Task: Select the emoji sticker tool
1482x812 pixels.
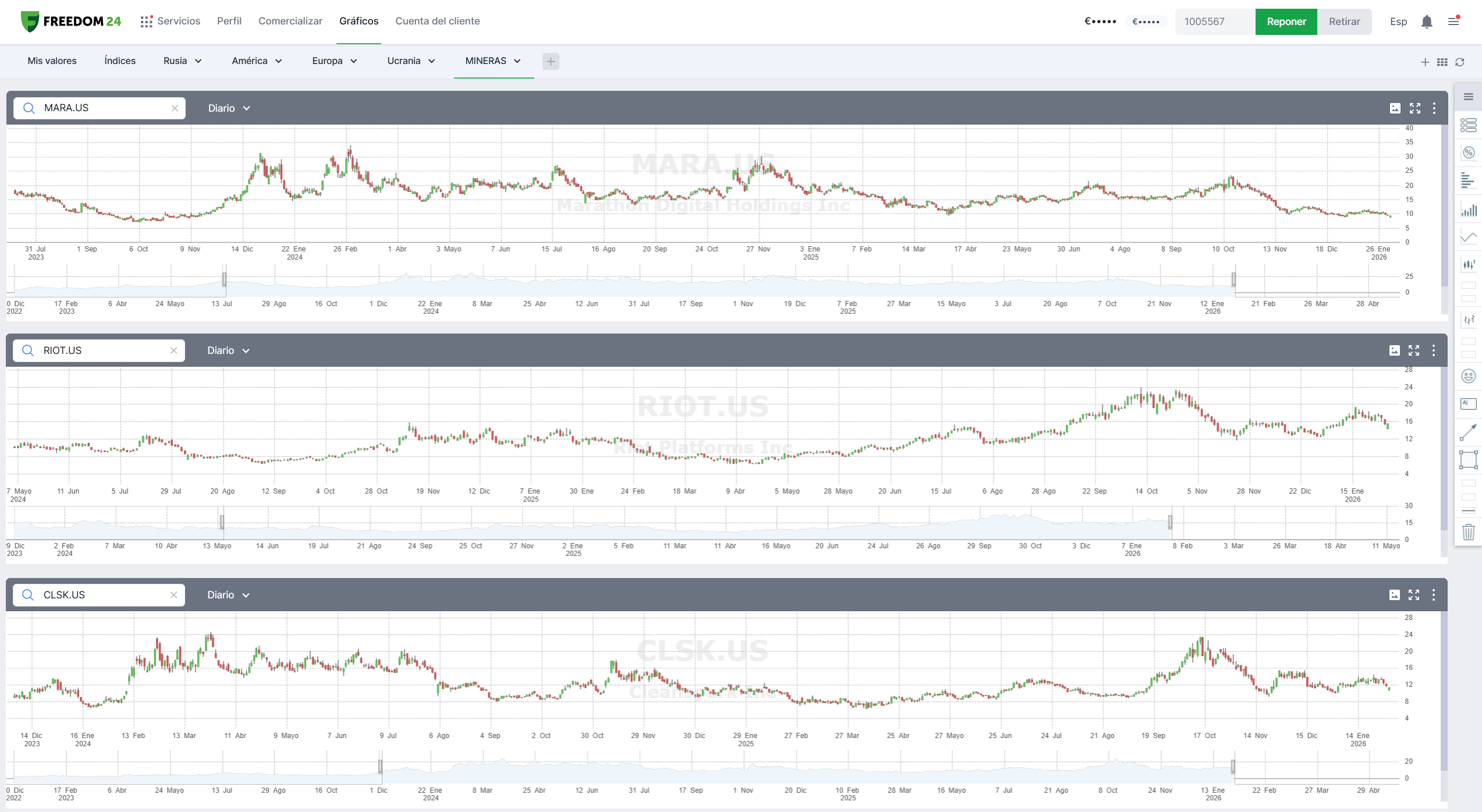Action: pyautogui.click(x=1468, y=377)
